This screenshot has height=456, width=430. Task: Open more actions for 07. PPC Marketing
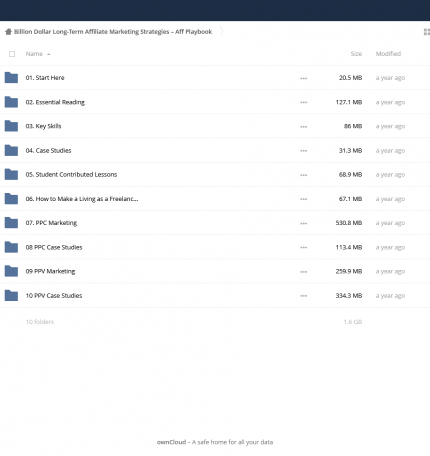(x=303, y=223)
